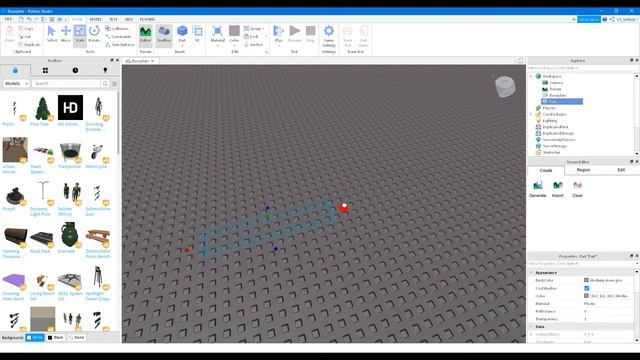Open Game Settings
This screenshot has width=640, height=360.
point(329,36)
